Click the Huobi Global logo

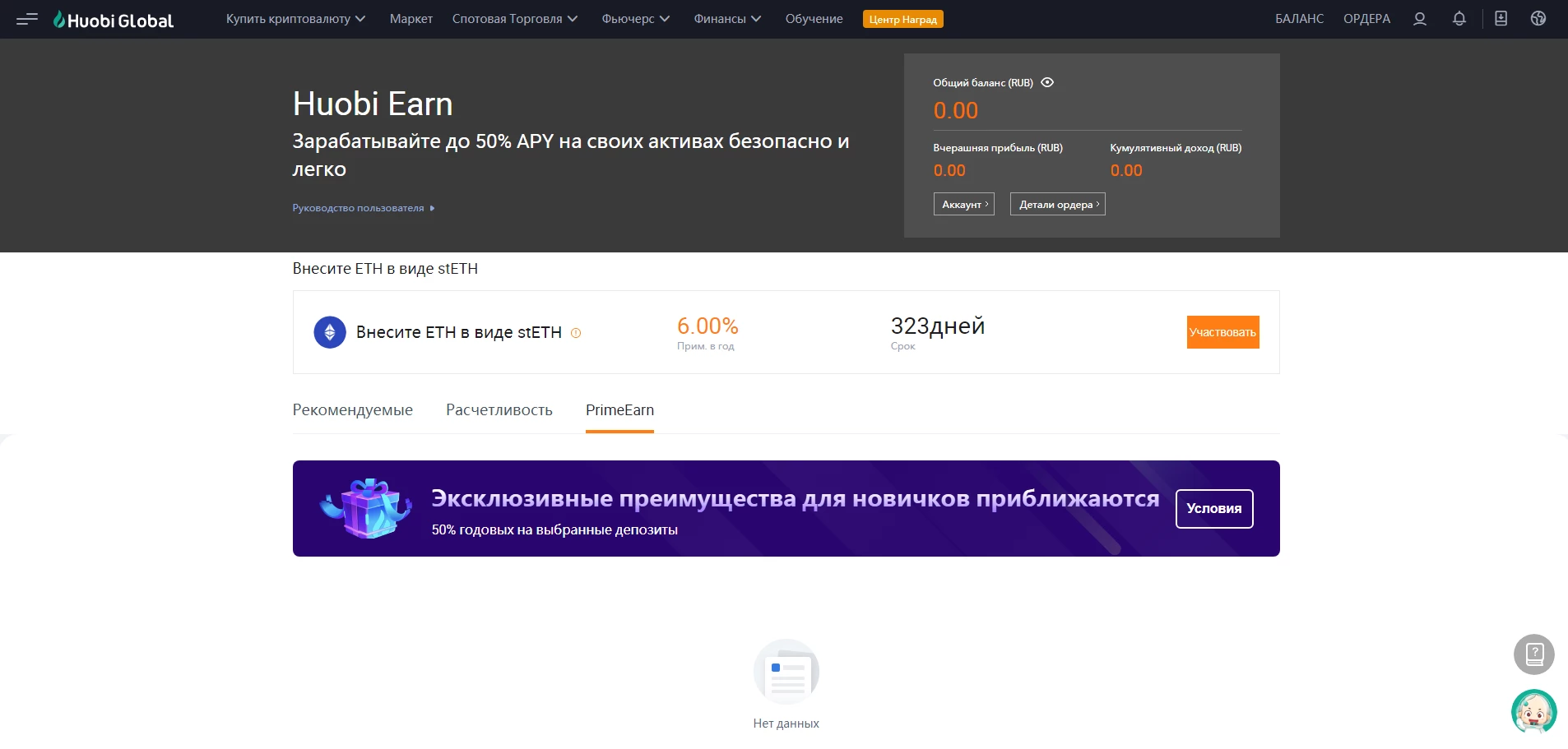(x=114, y=20)
